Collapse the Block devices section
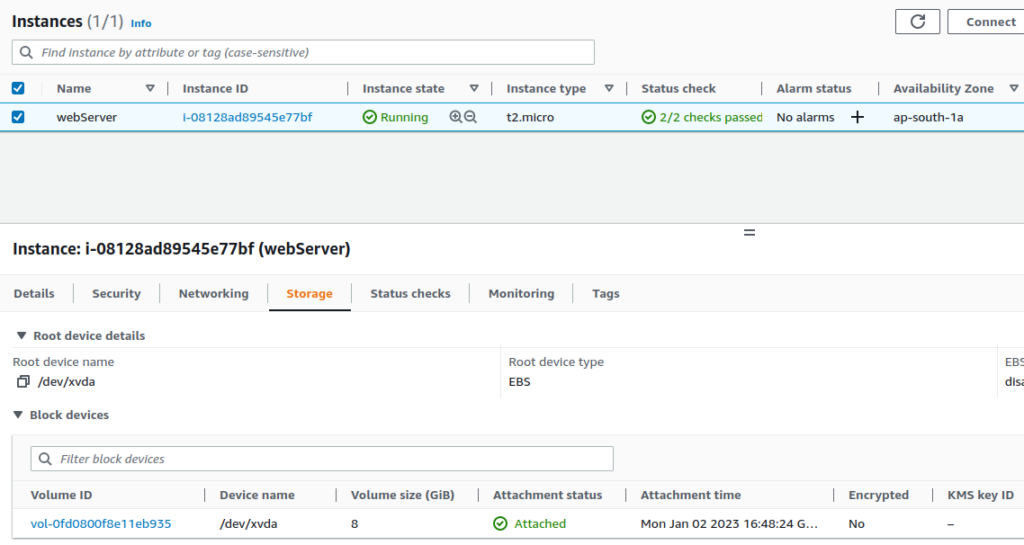1024x545 pixels. pyautogui.click(x=18, y=415)
